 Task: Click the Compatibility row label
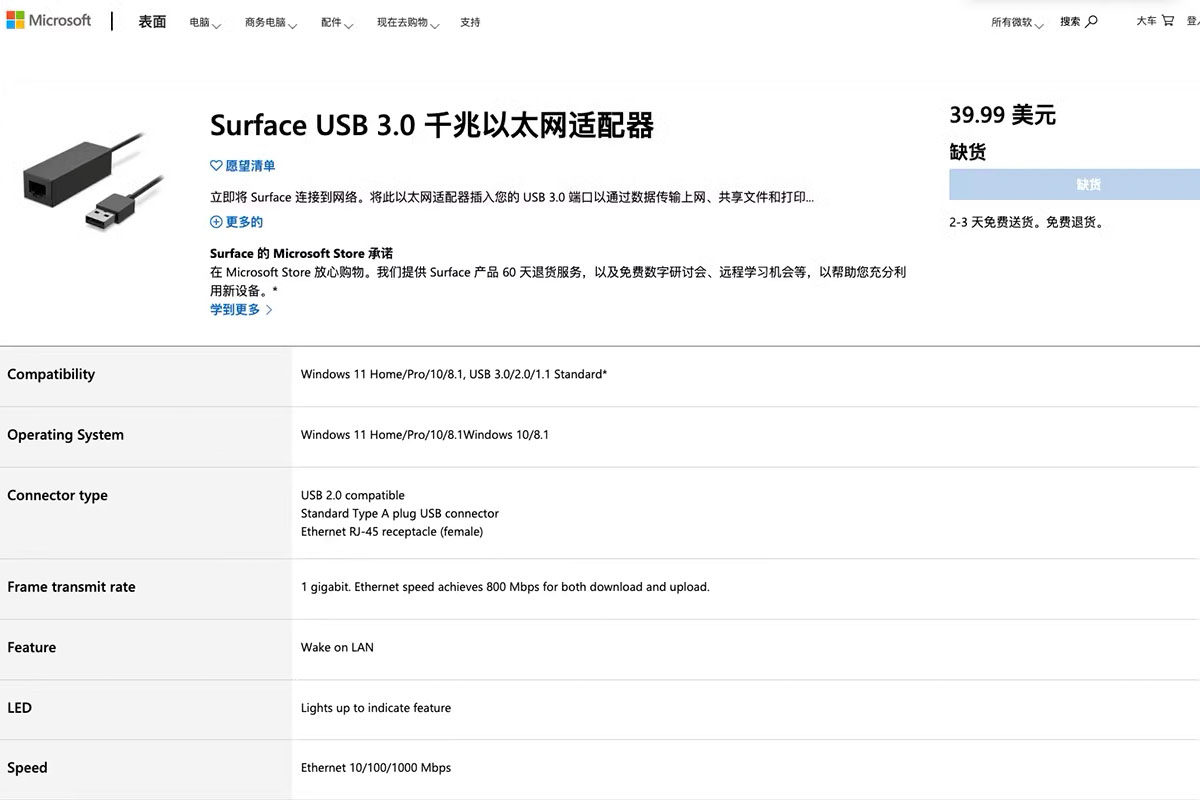click(x=51, y=374)
